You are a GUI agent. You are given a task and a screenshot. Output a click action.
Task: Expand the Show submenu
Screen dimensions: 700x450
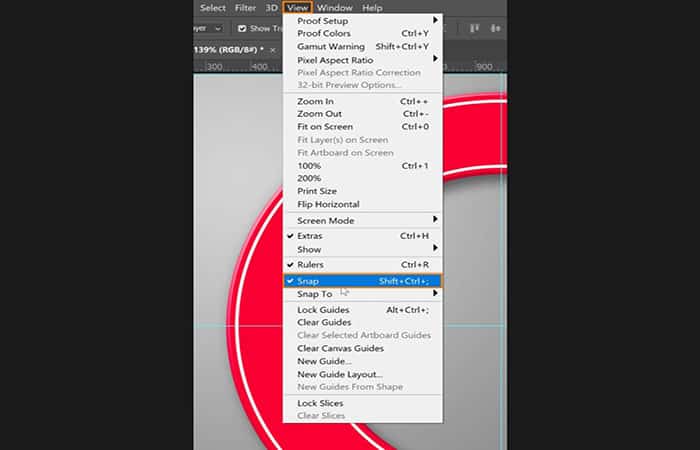tap(363, 249)
